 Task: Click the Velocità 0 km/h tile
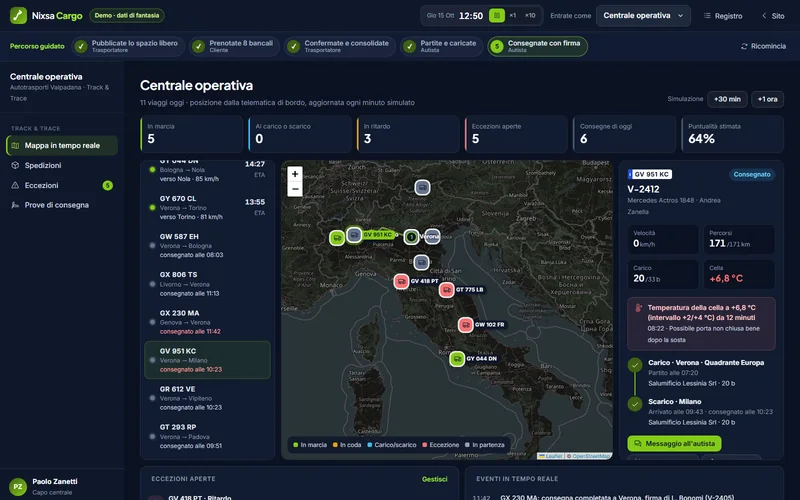(663, 239)
